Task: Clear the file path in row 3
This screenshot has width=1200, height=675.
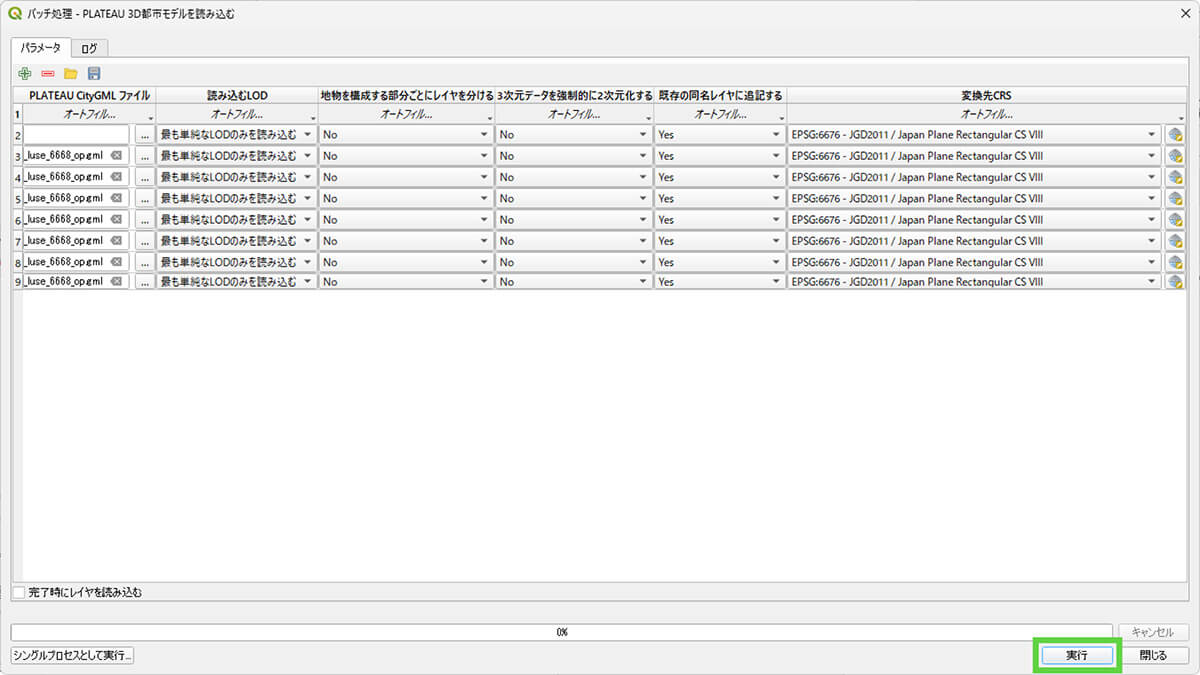Action: point(116,155)
